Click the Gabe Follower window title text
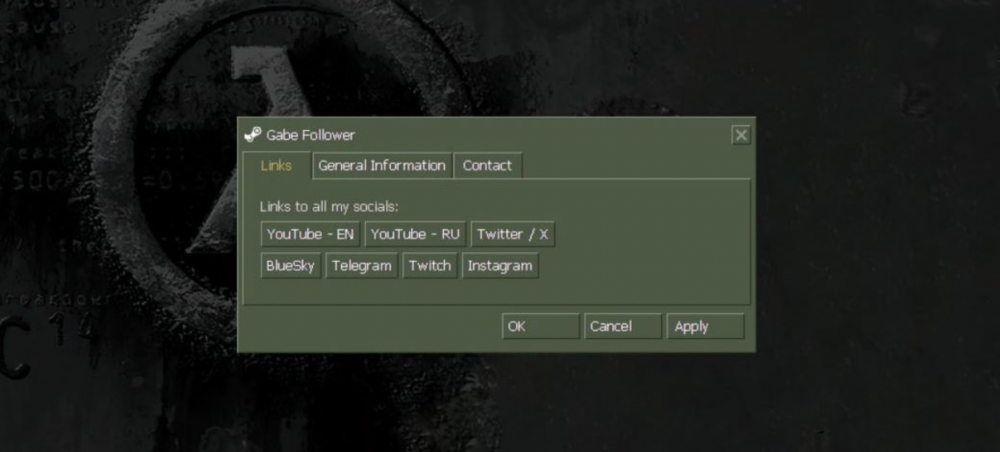 click(x=310, y=135)
